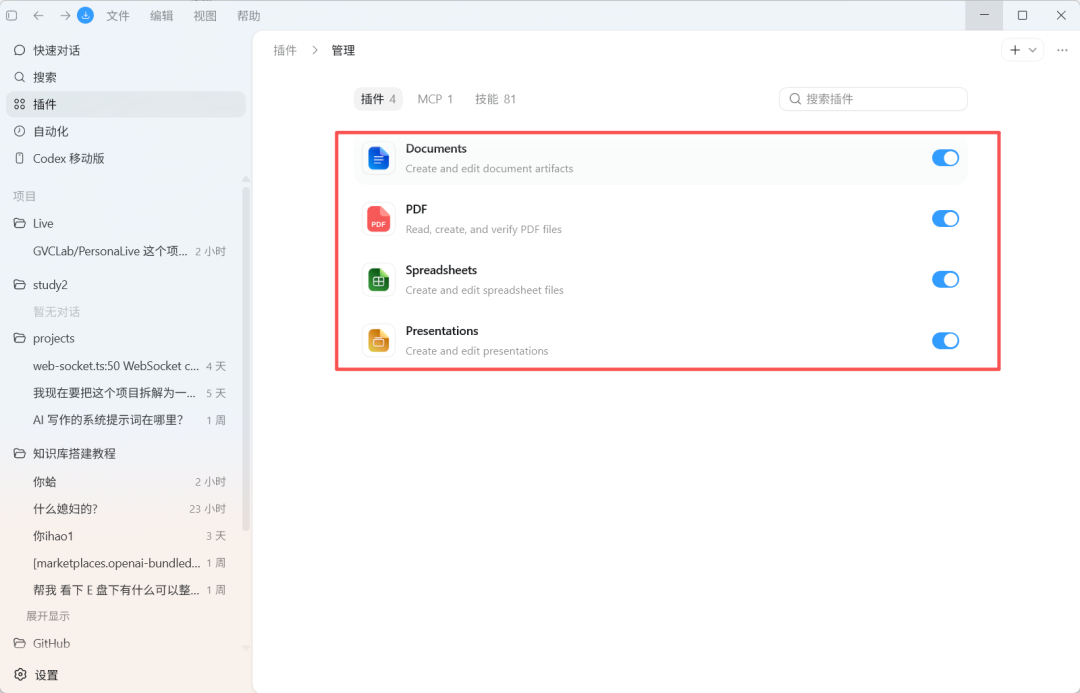
Task: Disable the PDF plugin toggle
Action: [945, 218]
